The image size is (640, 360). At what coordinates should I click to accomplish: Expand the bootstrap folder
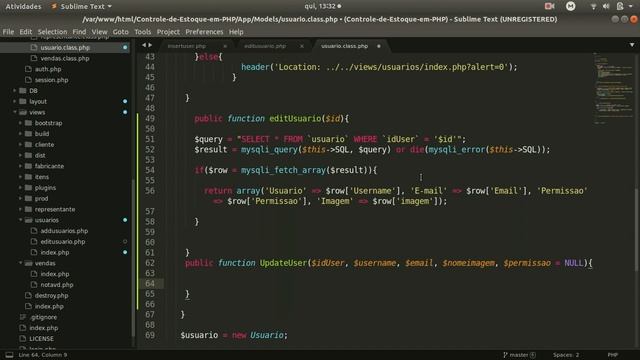[x=20, y=123]
